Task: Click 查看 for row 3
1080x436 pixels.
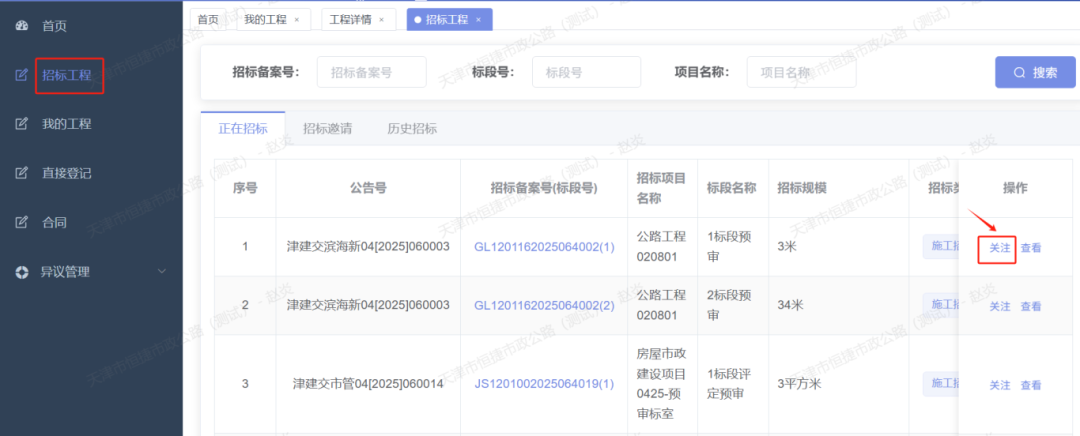Action: coord(1031,385)
